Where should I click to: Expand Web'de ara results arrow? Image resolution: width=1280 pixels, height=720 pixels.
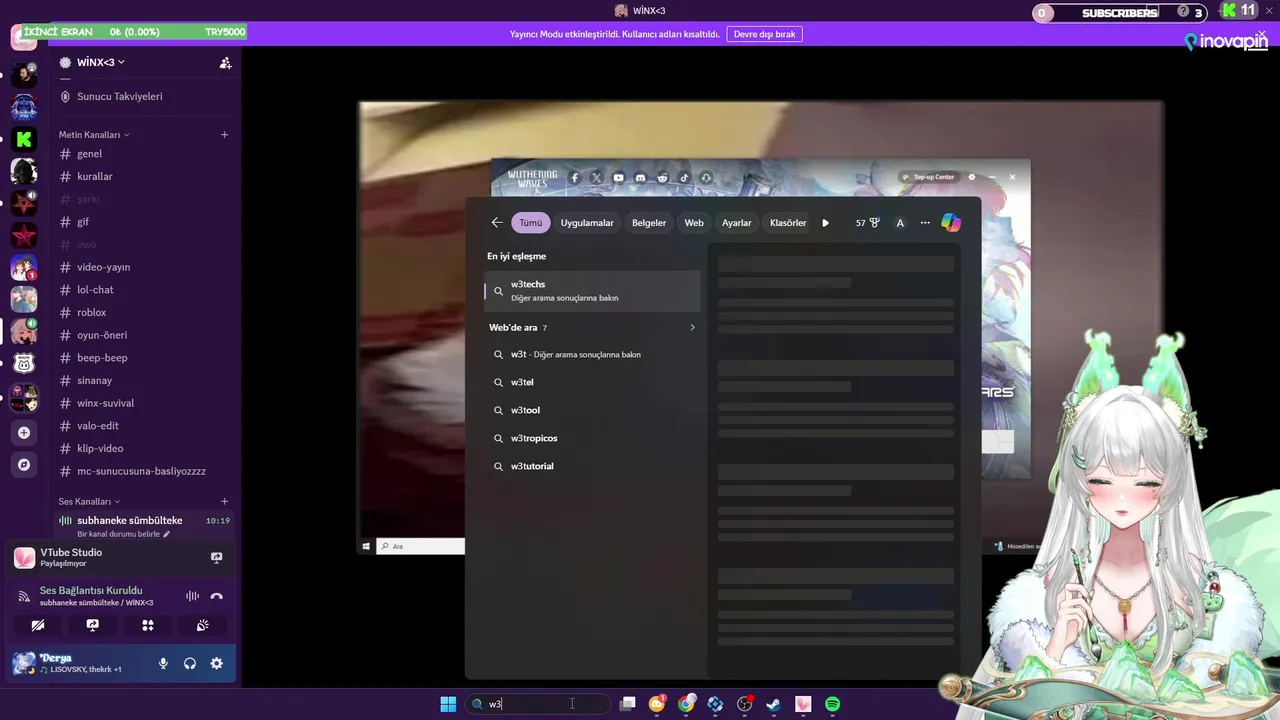pos(692,327)
